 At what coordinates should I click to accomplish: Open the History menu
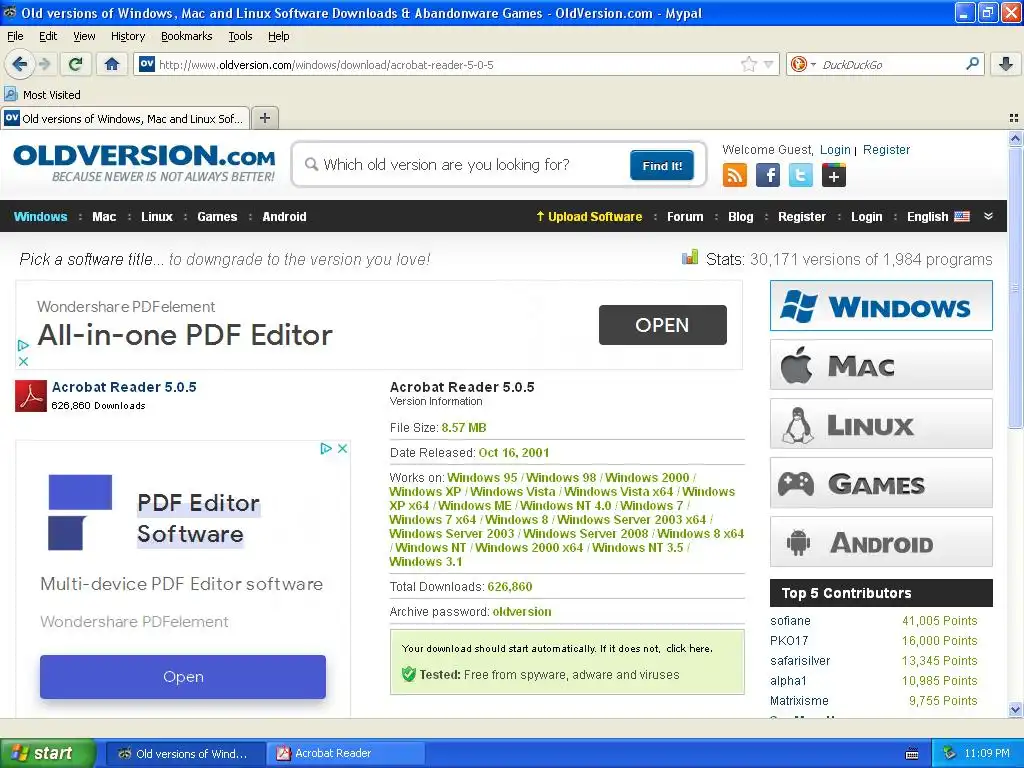127,36
